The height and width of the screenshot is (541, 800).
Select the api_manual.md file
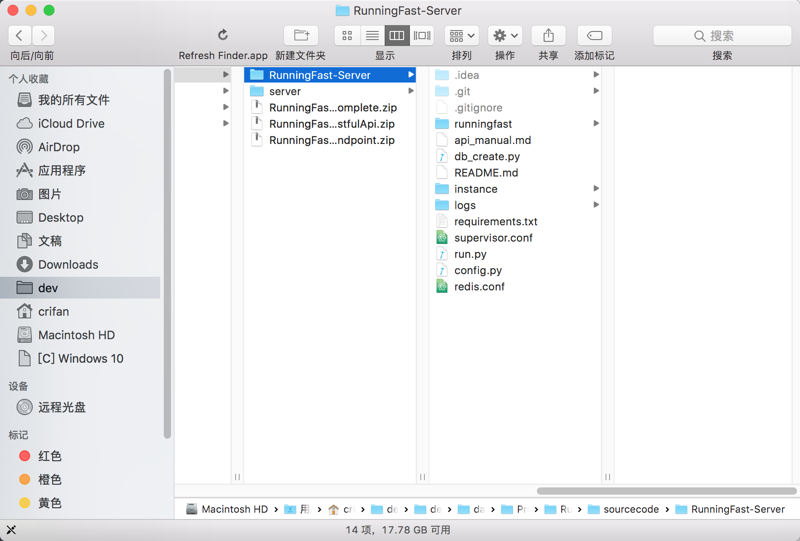(515, 140)
